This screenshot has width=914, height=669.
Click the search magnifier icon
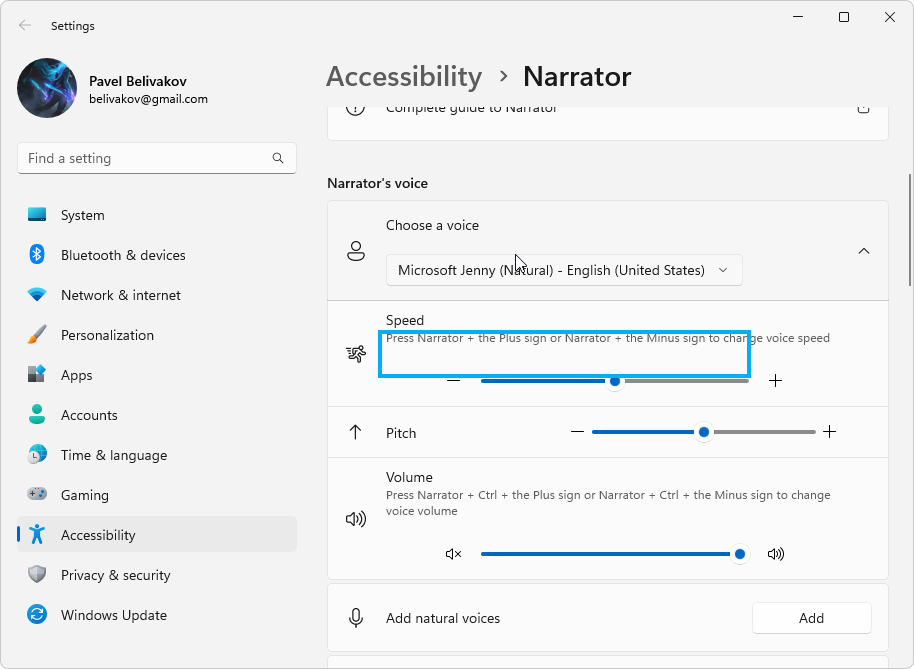coord(278,158)
